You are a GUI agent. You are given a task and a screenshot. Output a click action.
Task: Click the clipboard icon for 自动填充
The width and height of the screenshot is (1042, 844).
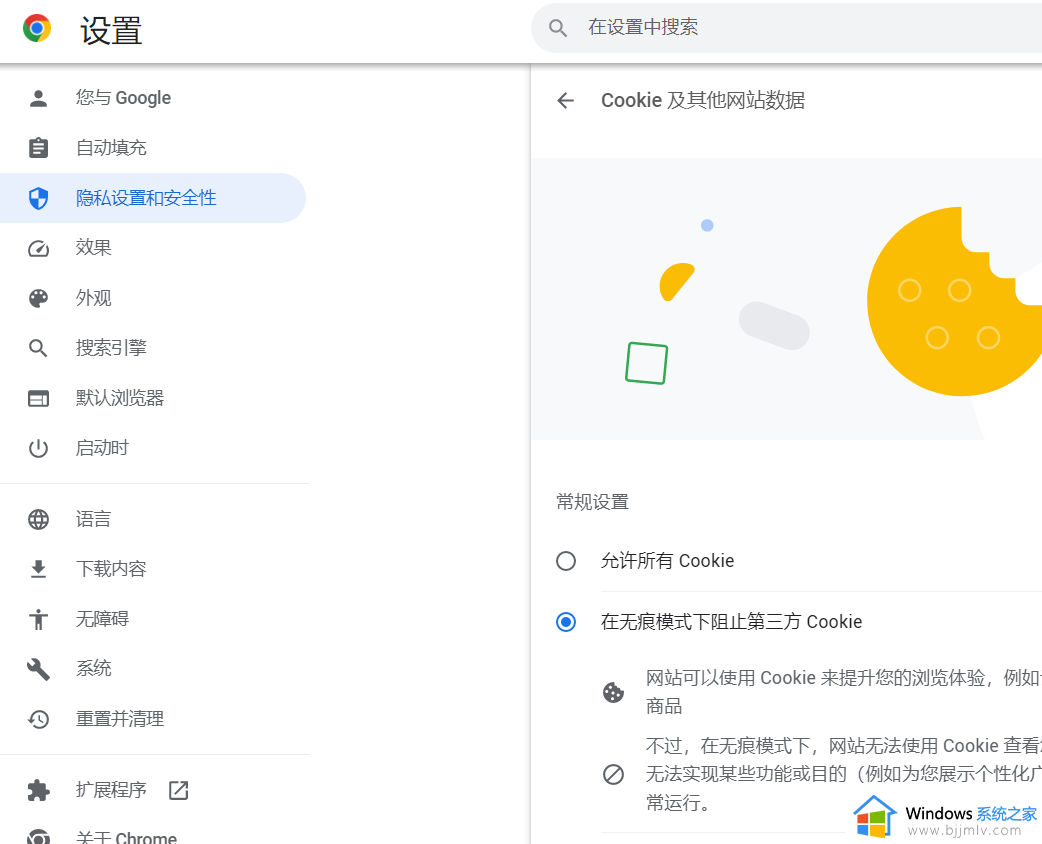click(39, 148)
